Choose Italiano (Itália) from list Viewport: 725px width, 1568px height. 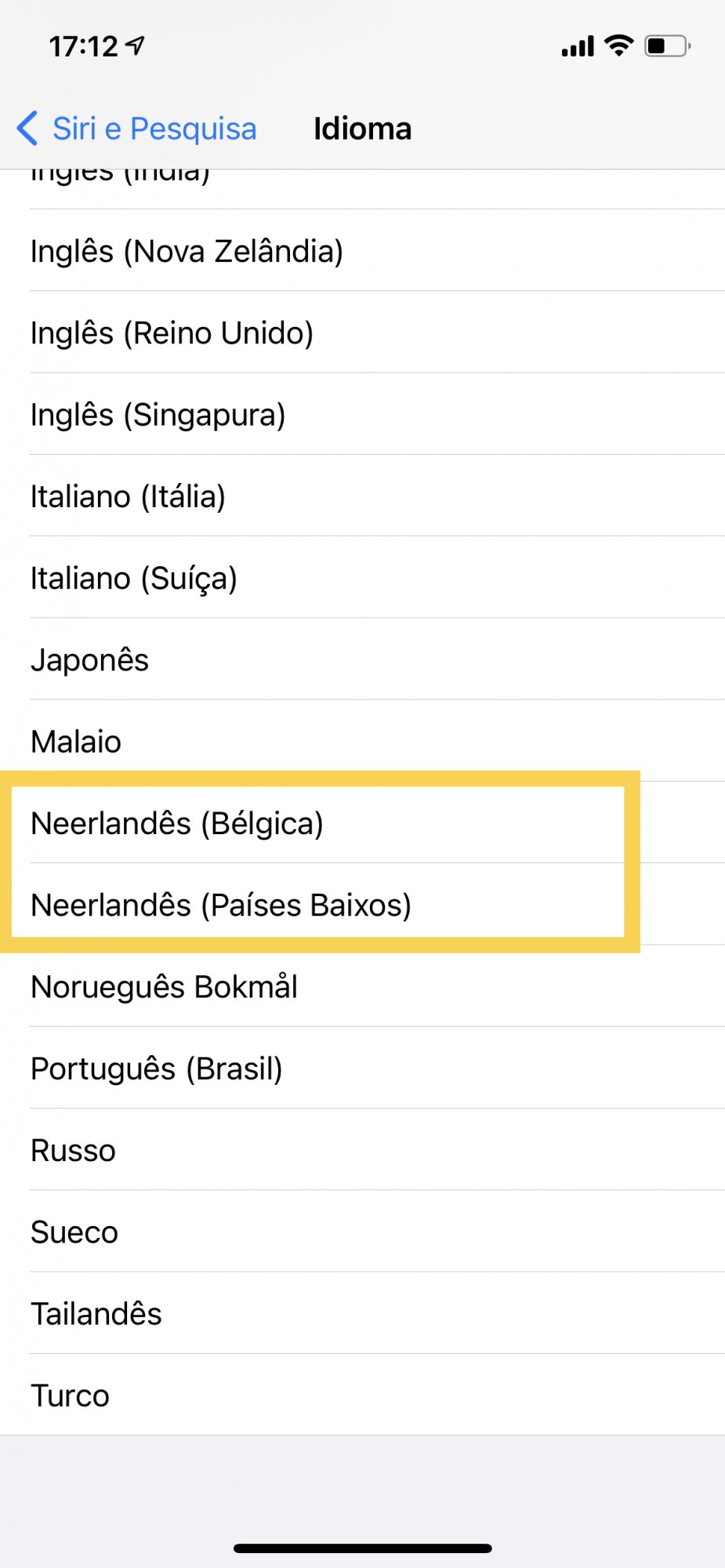128,496
